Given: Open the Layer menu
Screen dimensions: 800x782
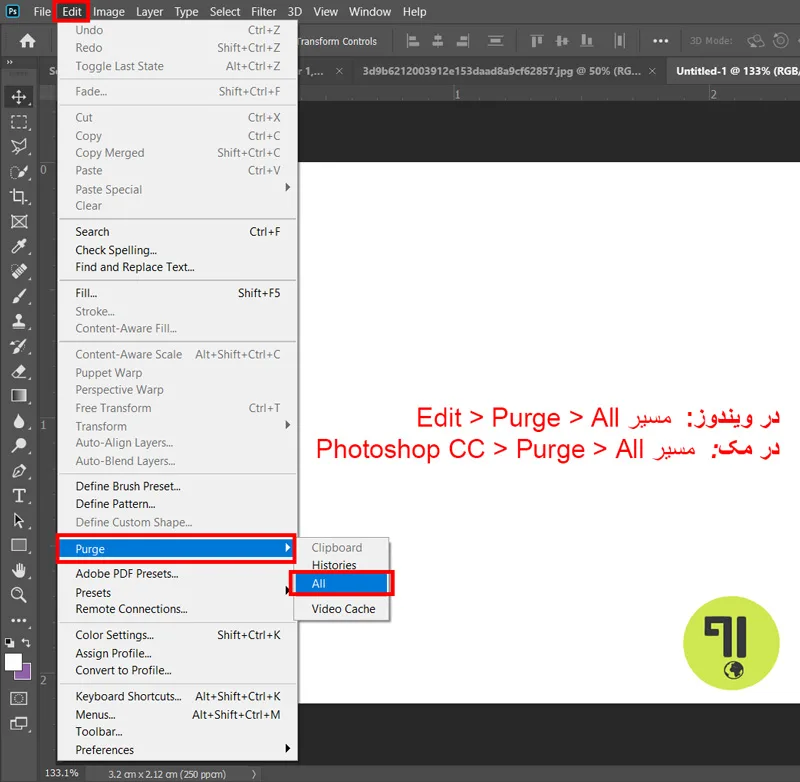Looking at the screenshot, I should (x=149, y=11).
